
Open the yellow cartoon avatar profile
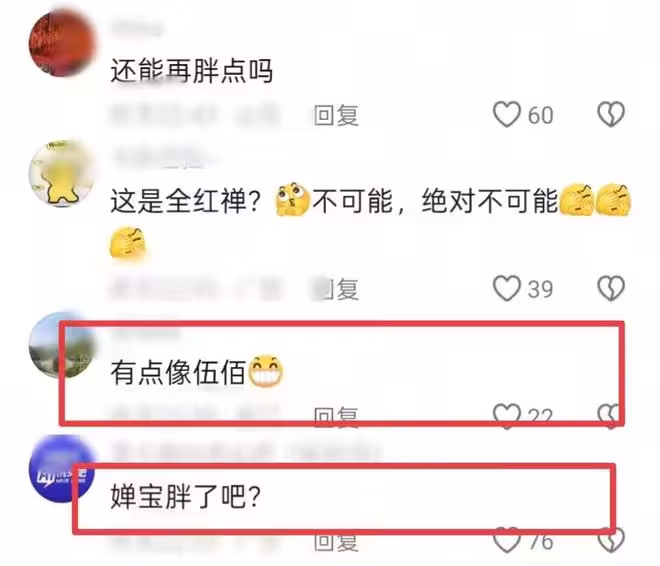click(x=62, y=174)
